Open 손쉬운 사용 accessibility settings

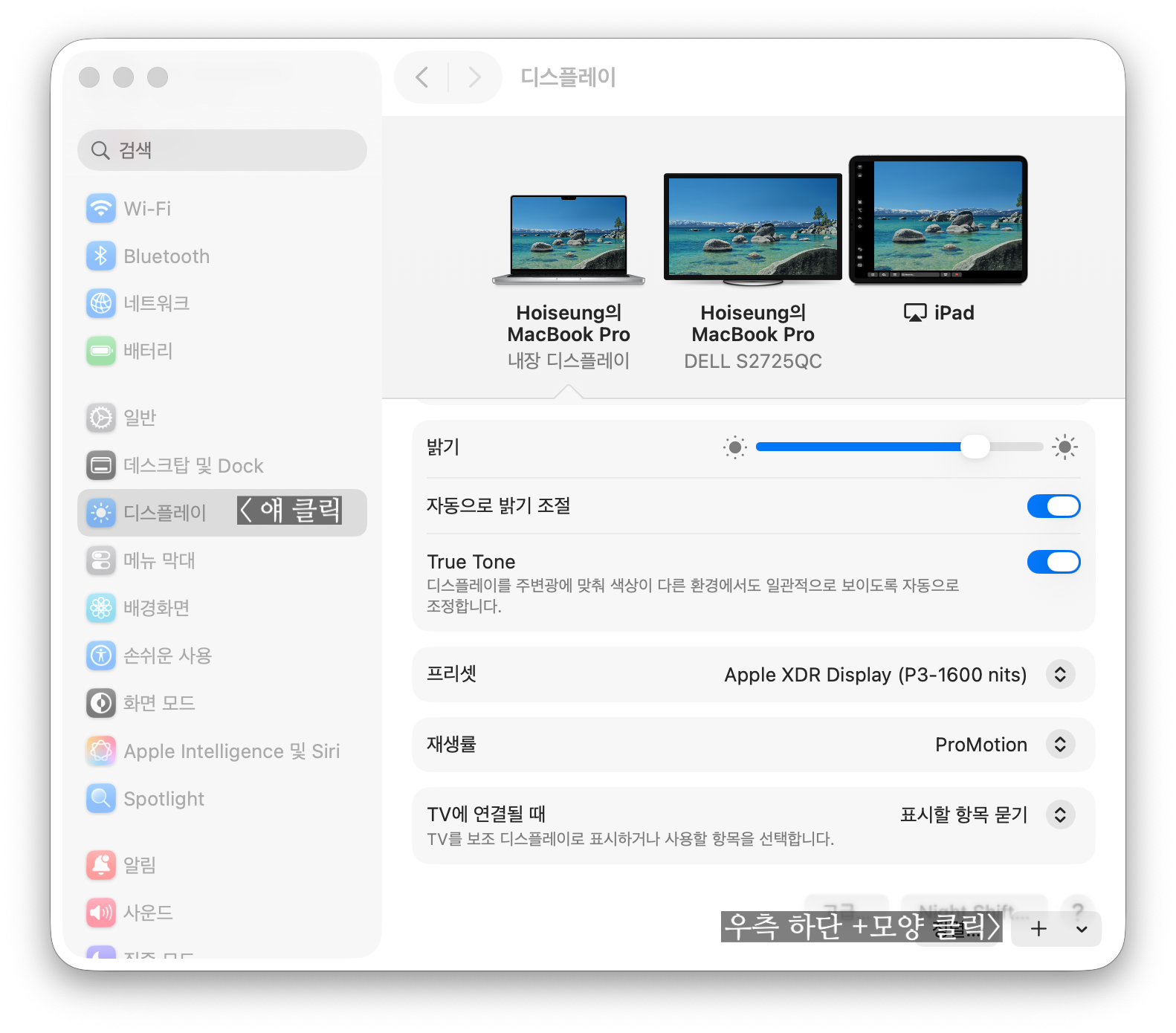click(x=222, y=655)
